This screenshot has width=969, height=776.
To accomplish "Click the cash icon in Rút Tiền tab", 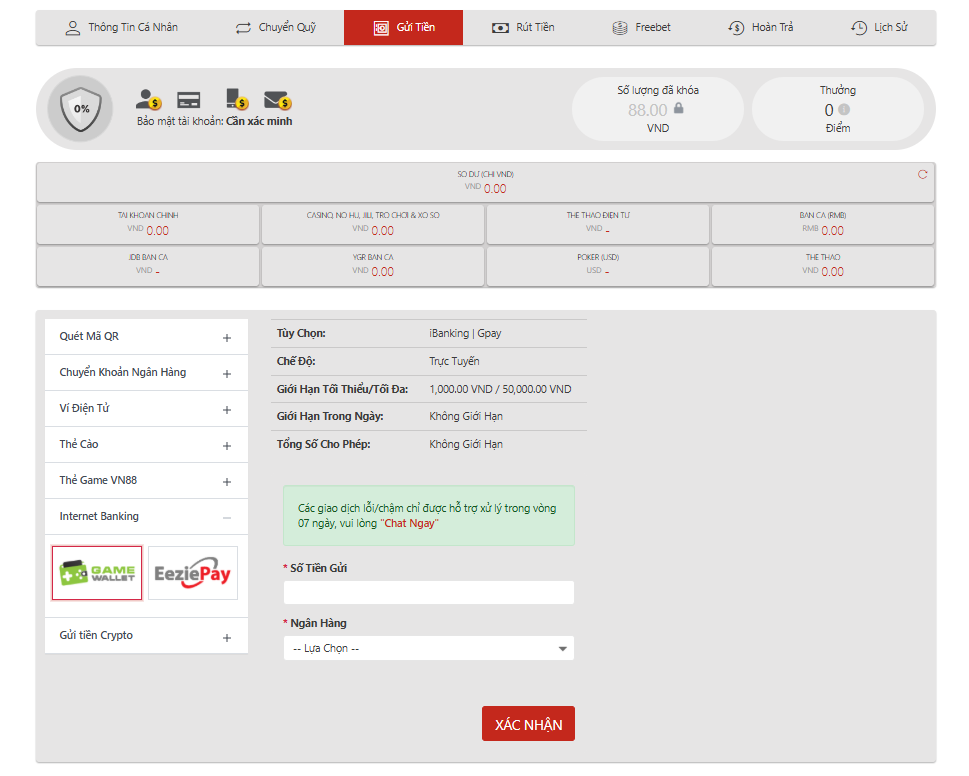I will 500,28.
